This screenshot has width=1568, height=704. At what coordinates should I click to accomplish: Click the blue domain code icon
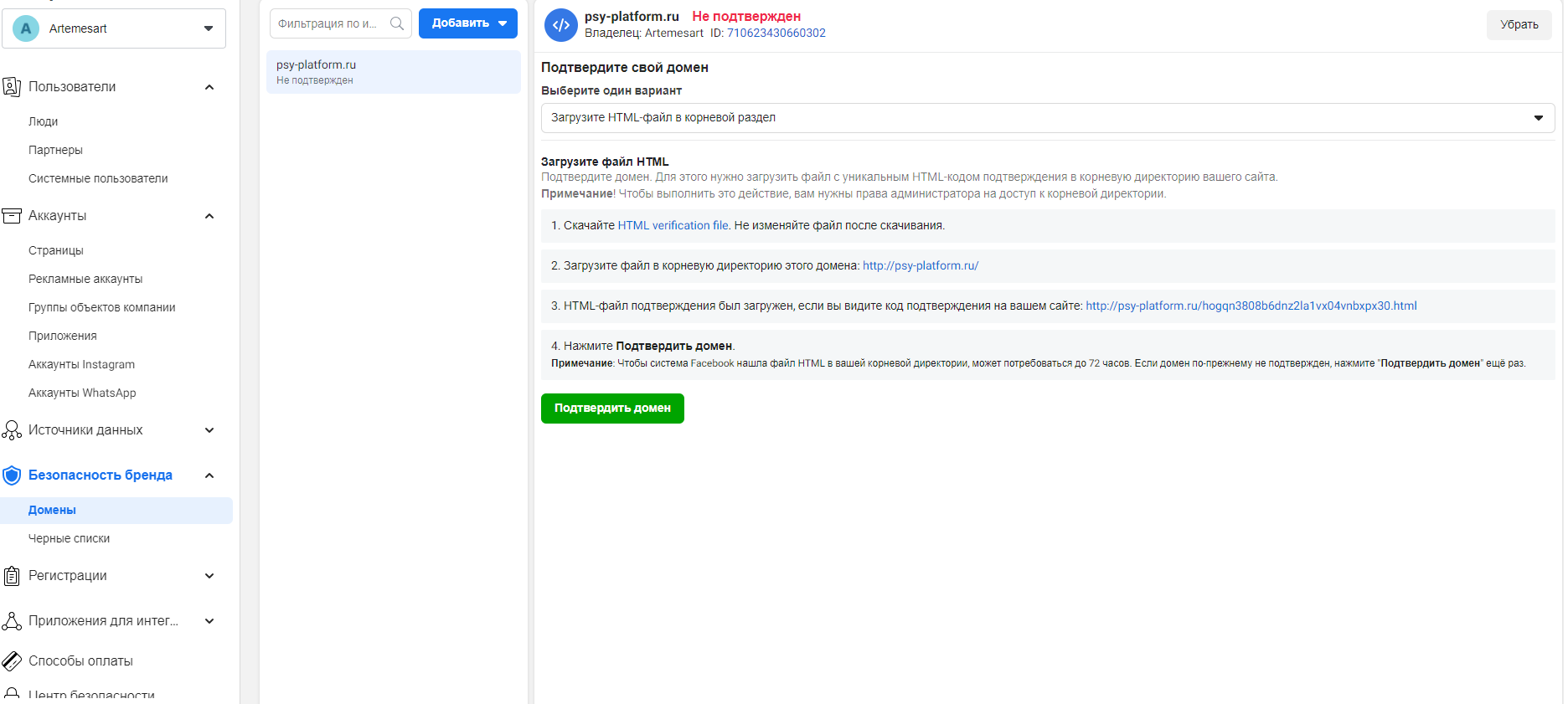pyautogui.click(x=561, y=25)
